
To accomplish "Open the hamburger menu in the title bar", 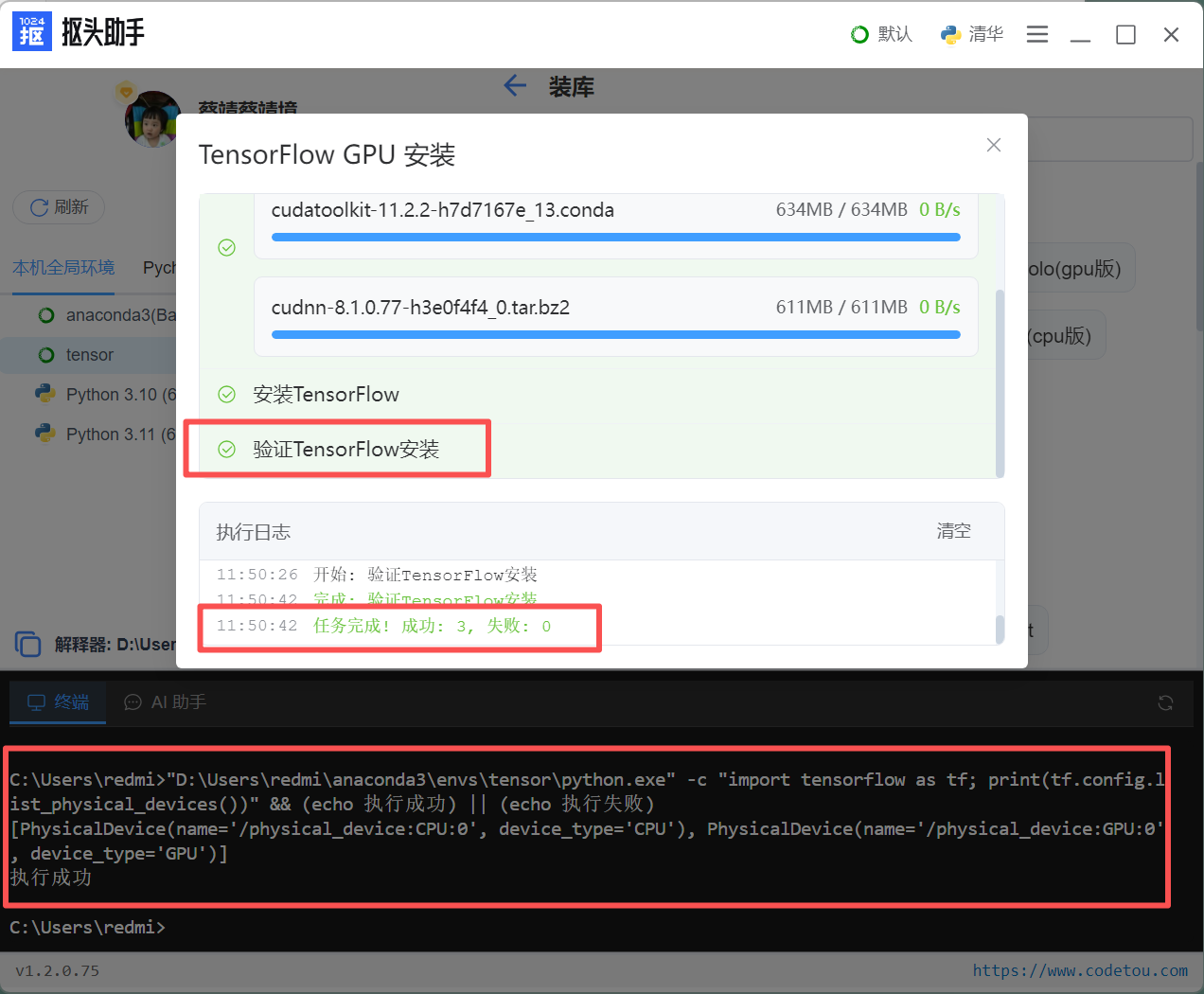I will (x=1037, y=34).
